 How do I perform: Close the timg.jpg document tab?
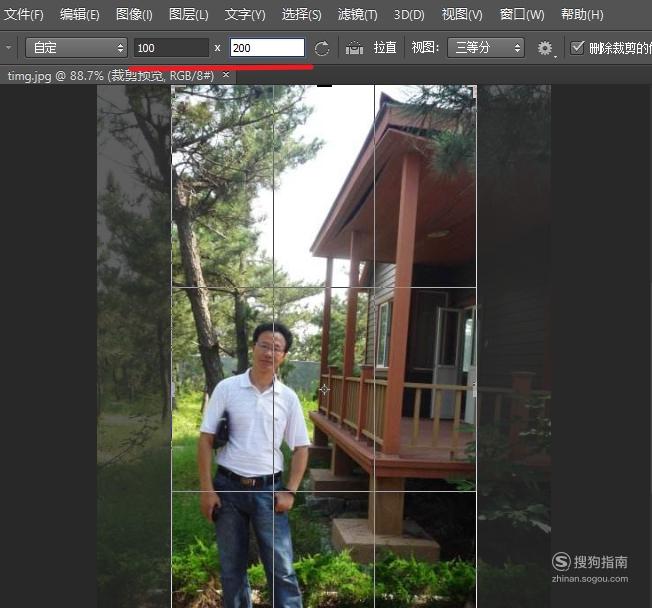[226, 75]
